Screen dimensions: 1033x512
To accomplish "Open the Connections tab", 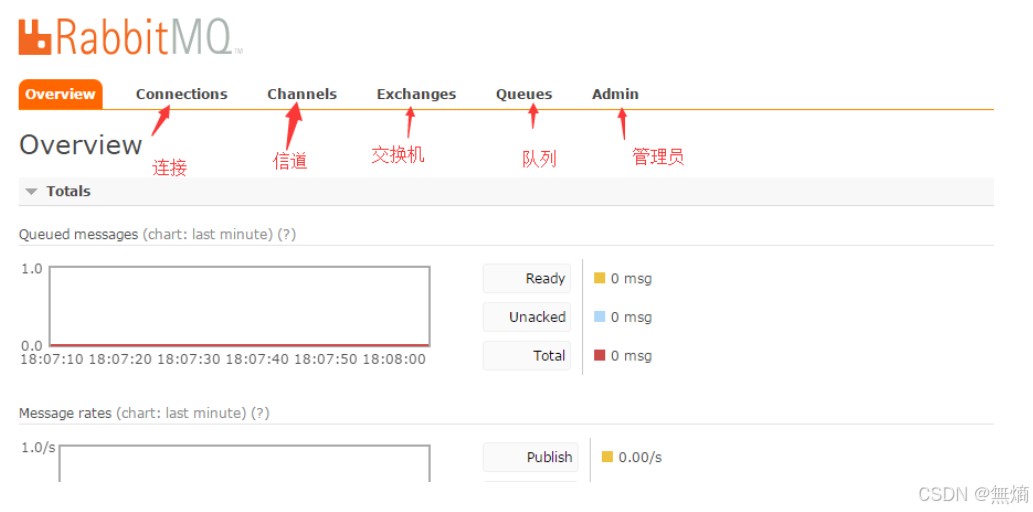I will (182, 94).
